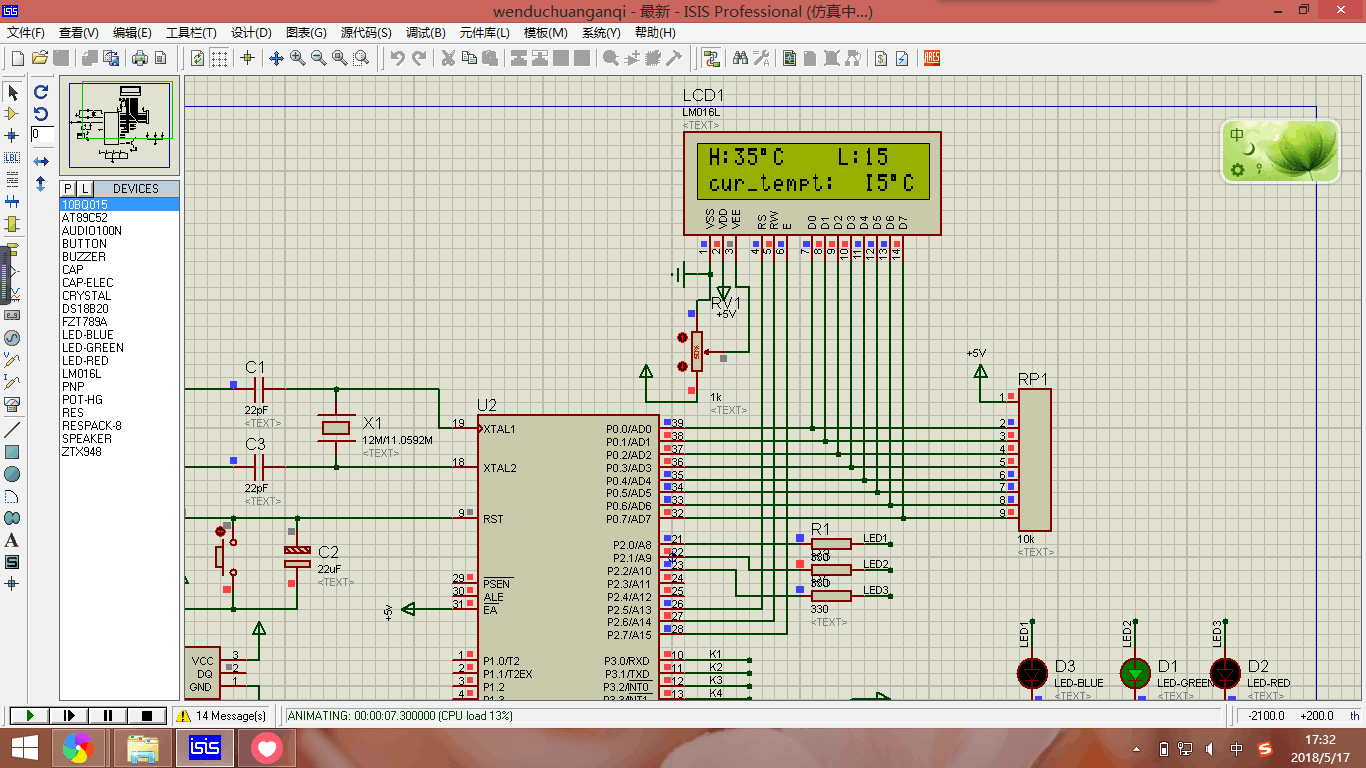The height and width of the screenshot is (768, 1366).
Task: Flip vertically with the Y-mirror arrow
Action: [41, 184]
